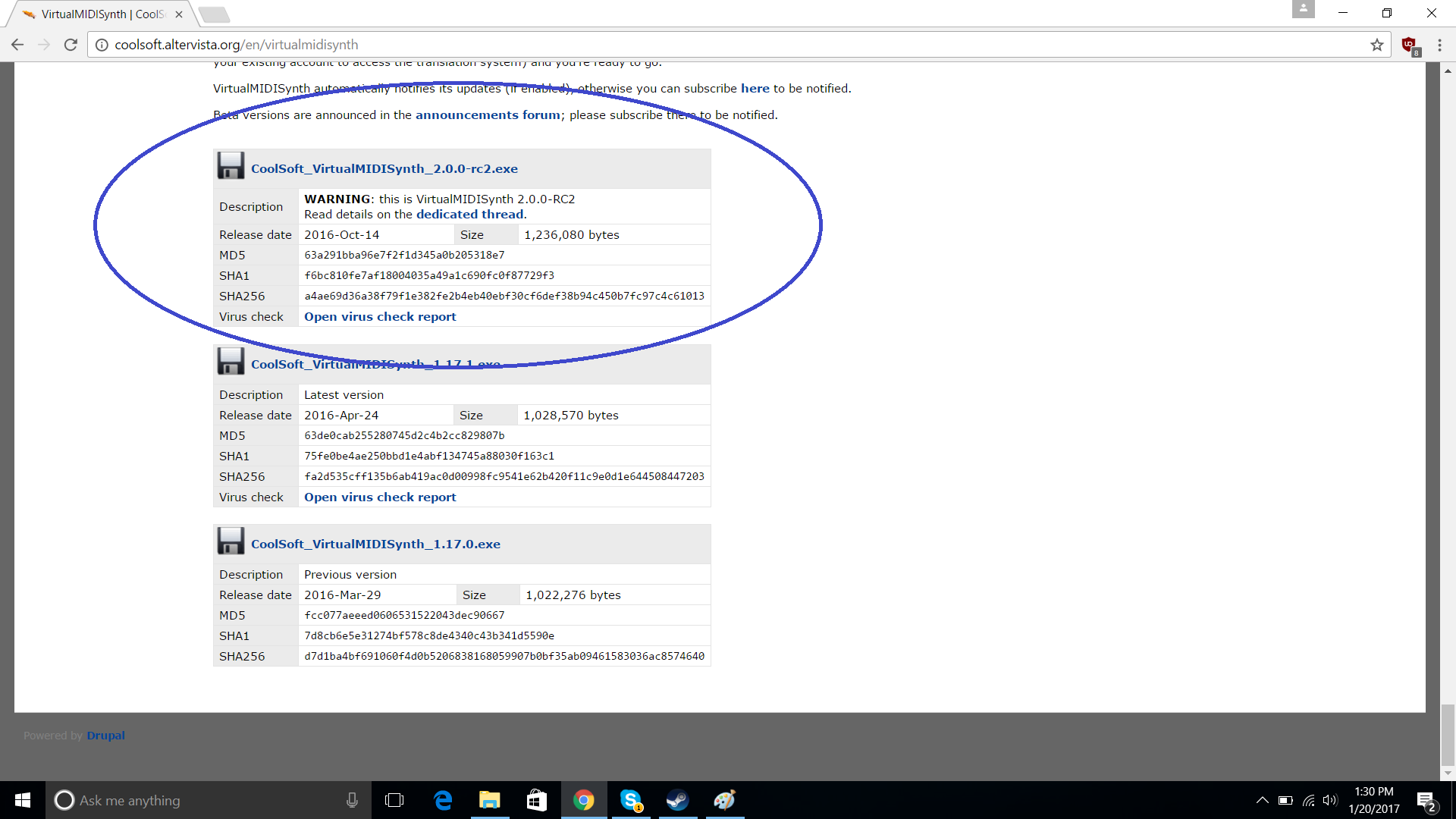Download CoolSoft_VirtualMIDISynth_1.17.0.exe link
The height and width of the screenshot is (819, 1456).
375,544
